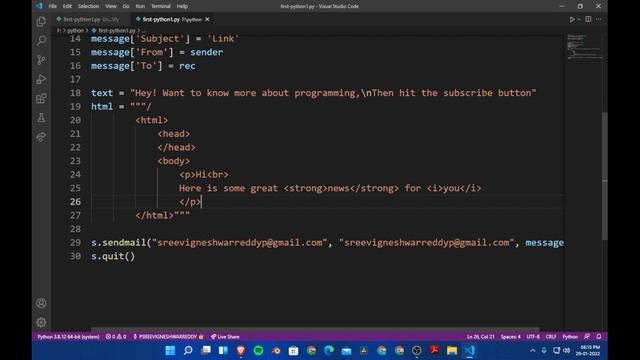Click the feedback icon in status bar
Viewport: 640px width, 360px height.
587,337
